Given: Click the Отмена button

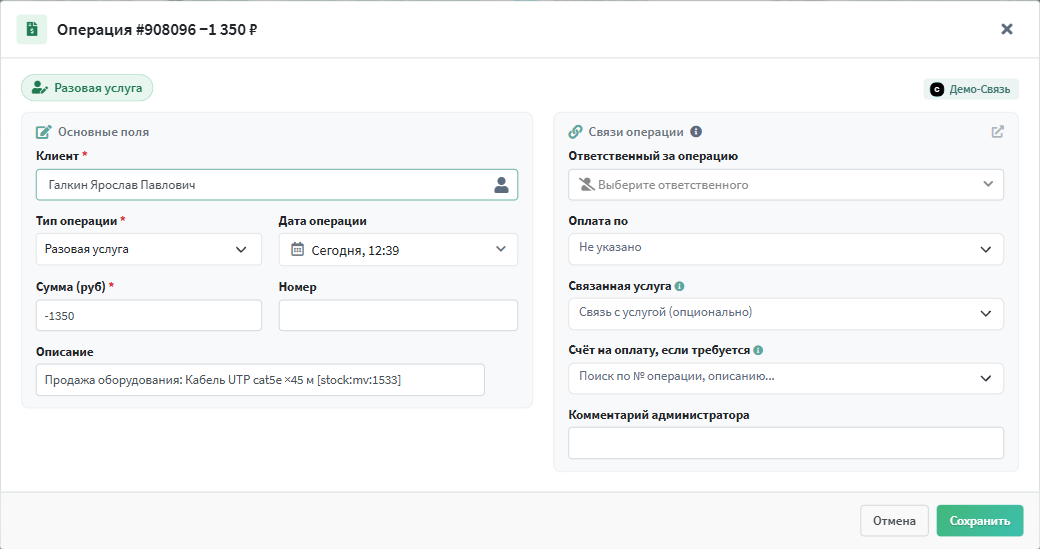Looking at the screenshot, I should [x=894, y=520].
